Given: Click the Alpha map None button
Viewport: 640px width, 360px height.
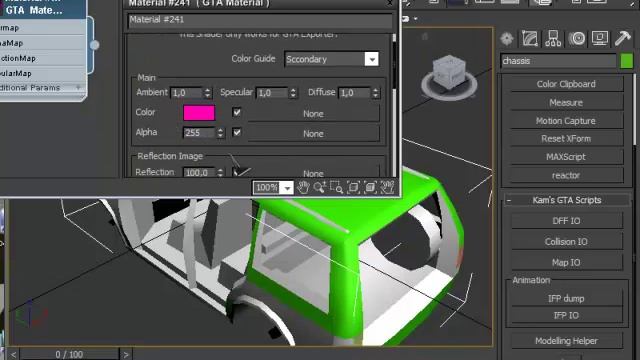Looking at the screenshot, I should [x=313, y=133].
